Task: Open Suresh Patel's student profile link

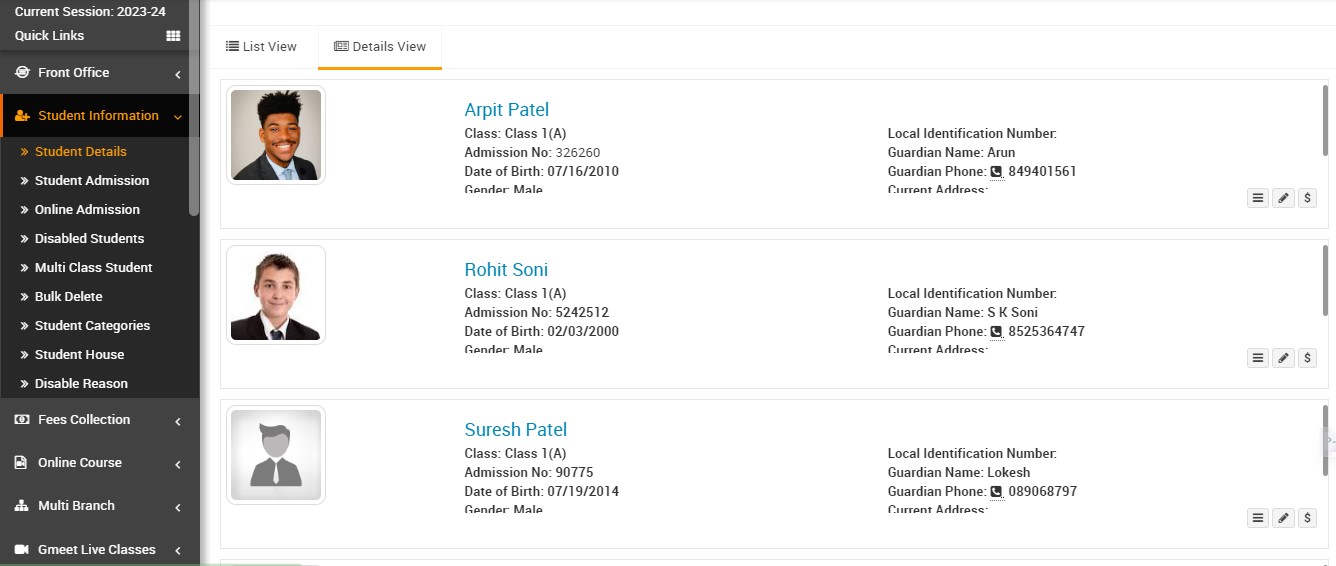Action: point(515,430)
